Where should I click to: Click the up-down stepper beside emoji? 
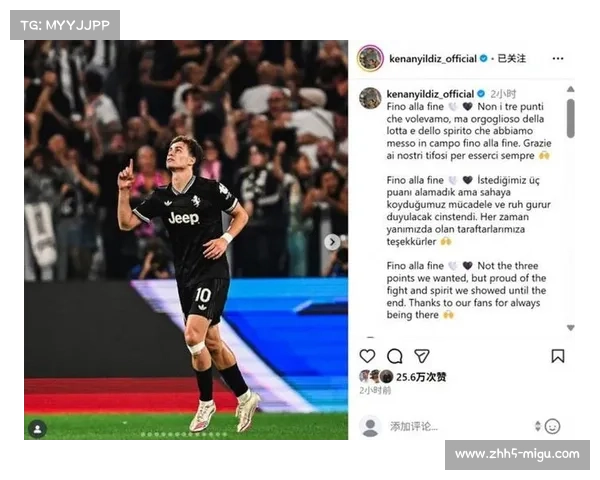[x=538, y=426]
